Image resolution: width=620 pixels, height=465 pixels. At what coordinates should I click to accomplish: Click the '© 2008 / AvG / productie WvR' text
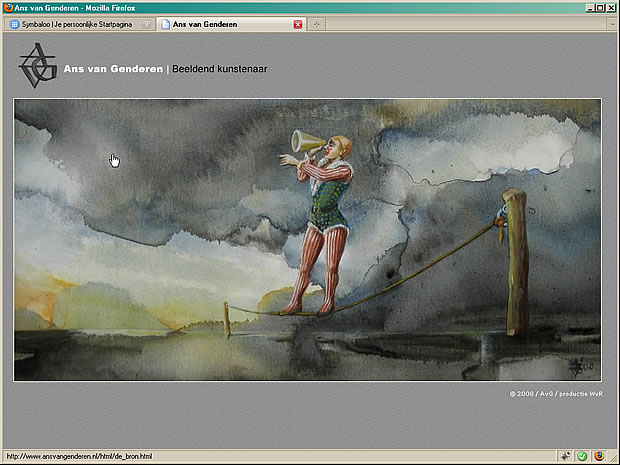(x=556, y=394)
